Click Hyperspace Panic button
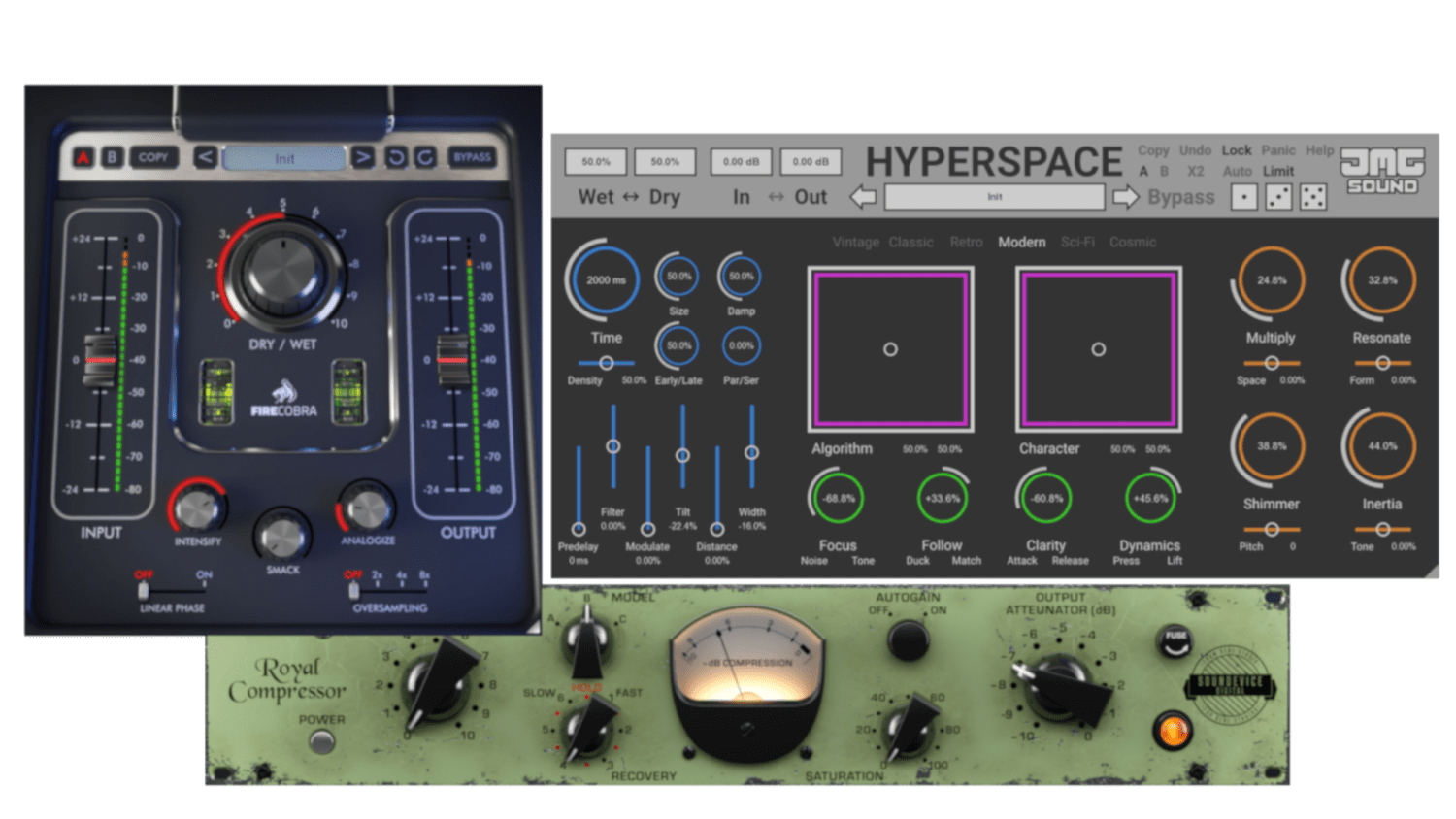 [x=1278, y=150]
